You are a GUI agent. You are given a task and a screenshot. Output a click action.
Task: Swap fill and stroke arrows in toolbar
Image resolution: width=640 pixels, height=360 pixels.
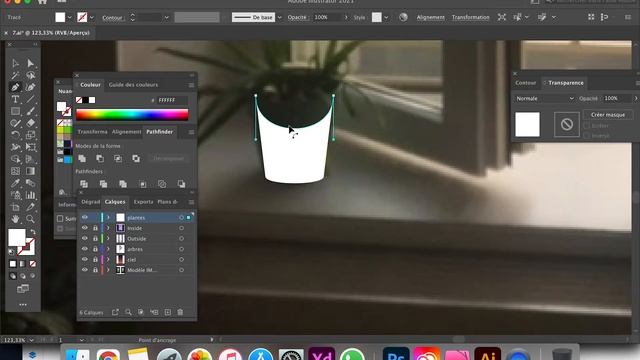(33, 232)
